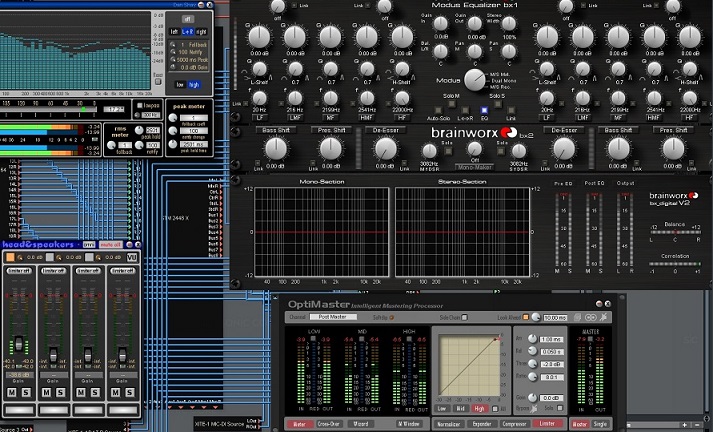Click the -2.0 dB threshold value field in OptiMaster
This screenshot has height=432, width=713.
click(x=552, y=364)
